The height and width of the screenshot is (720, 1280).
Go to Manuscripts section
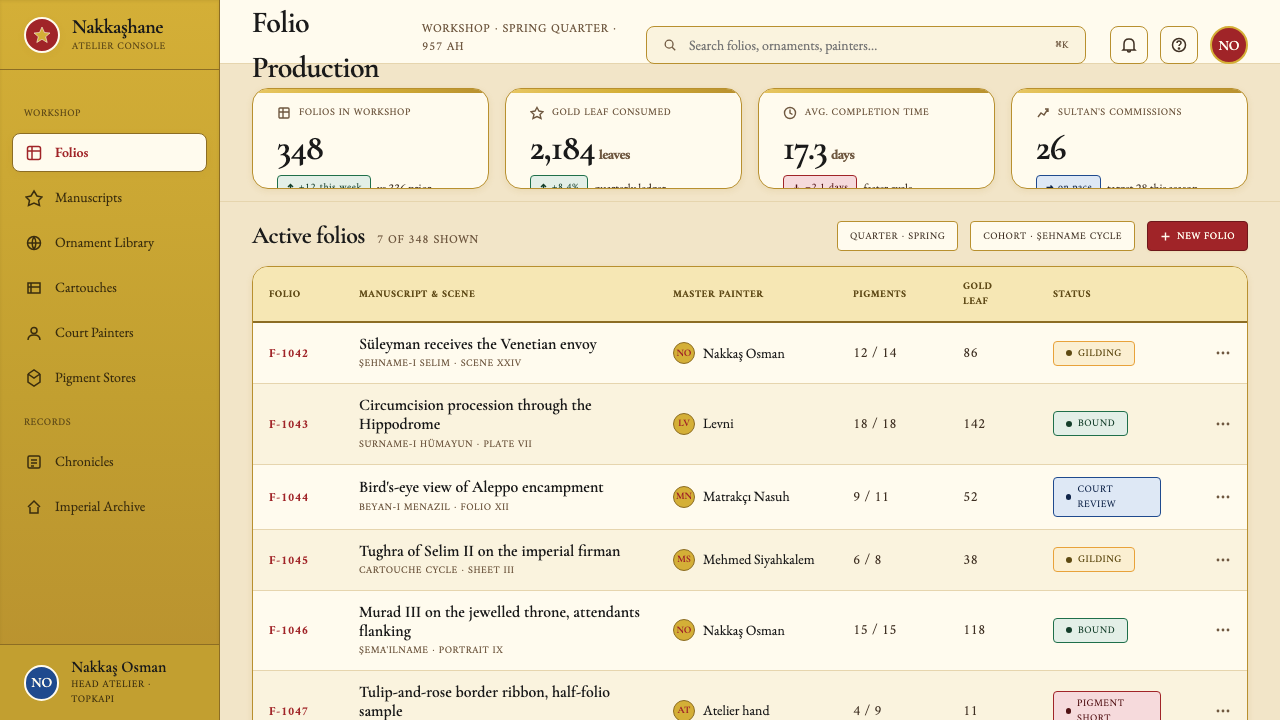pos(109,198)
